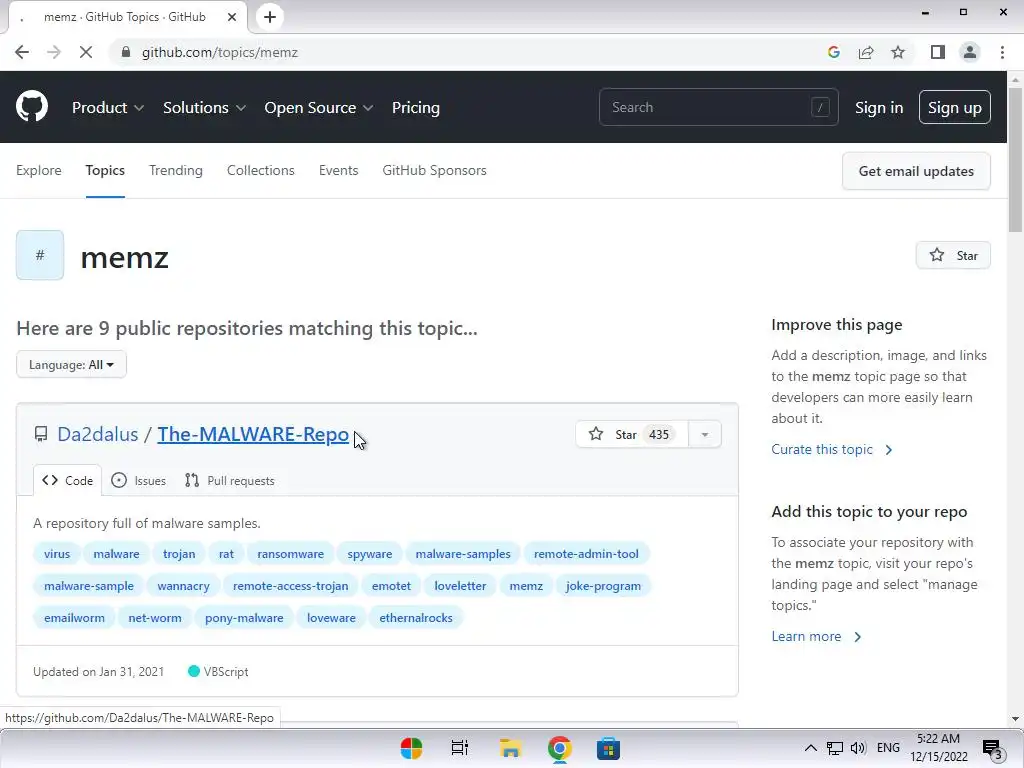Click the malware-samples topic tag
The image size is (1024, 768).
[x=463, y=554]
